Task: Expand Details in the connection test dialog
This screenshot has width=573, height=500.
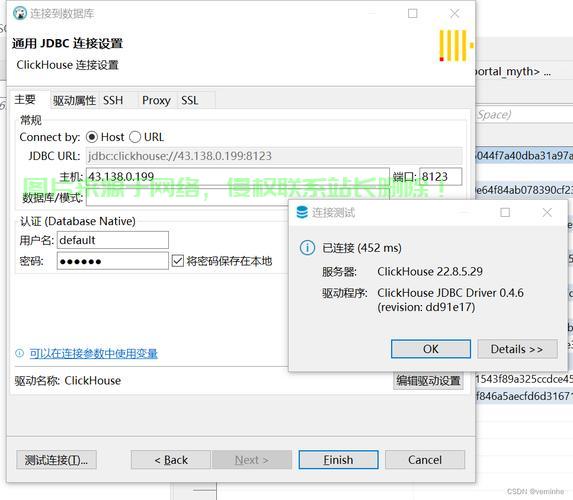Action: 517,349
